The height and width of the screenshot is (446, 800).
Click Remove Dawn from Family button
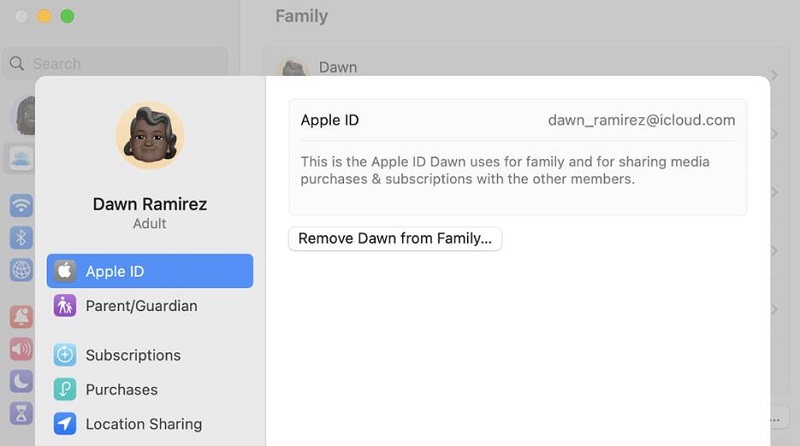coord(395,238)
